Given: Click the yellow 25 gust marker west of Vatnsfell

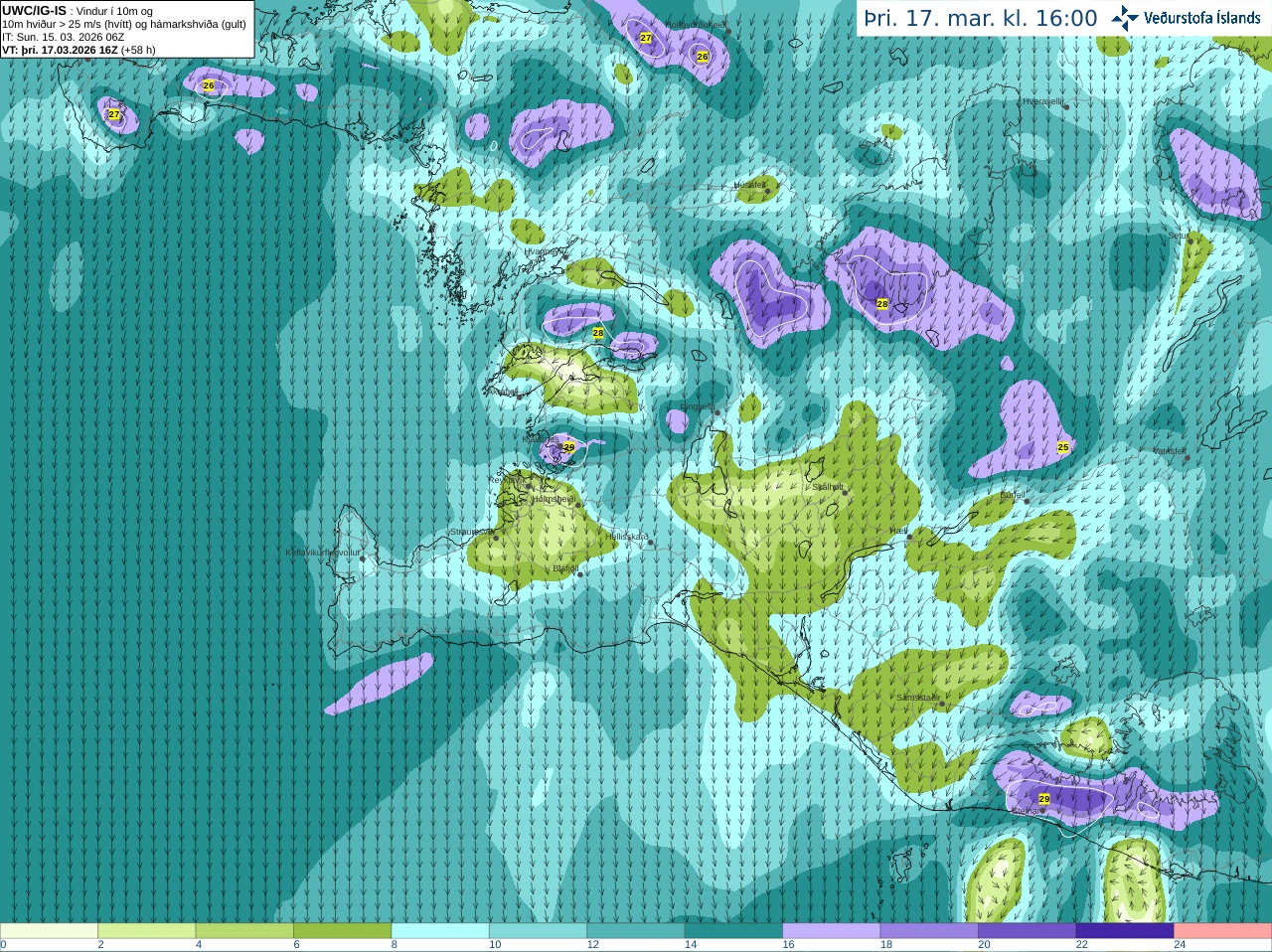Looking at the screenshot, I should (1063, 447).
